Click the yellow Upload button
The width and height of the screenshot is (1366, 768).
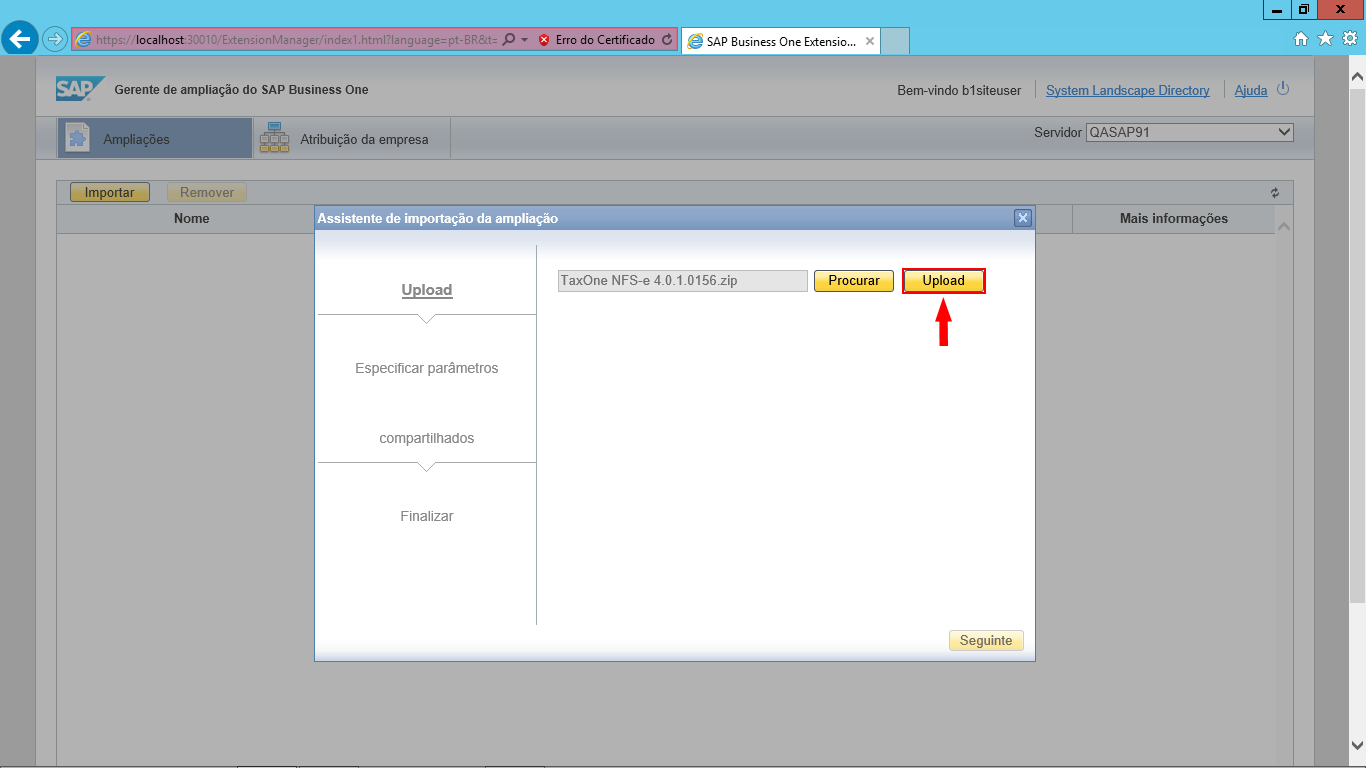click(x=943, y=281)
